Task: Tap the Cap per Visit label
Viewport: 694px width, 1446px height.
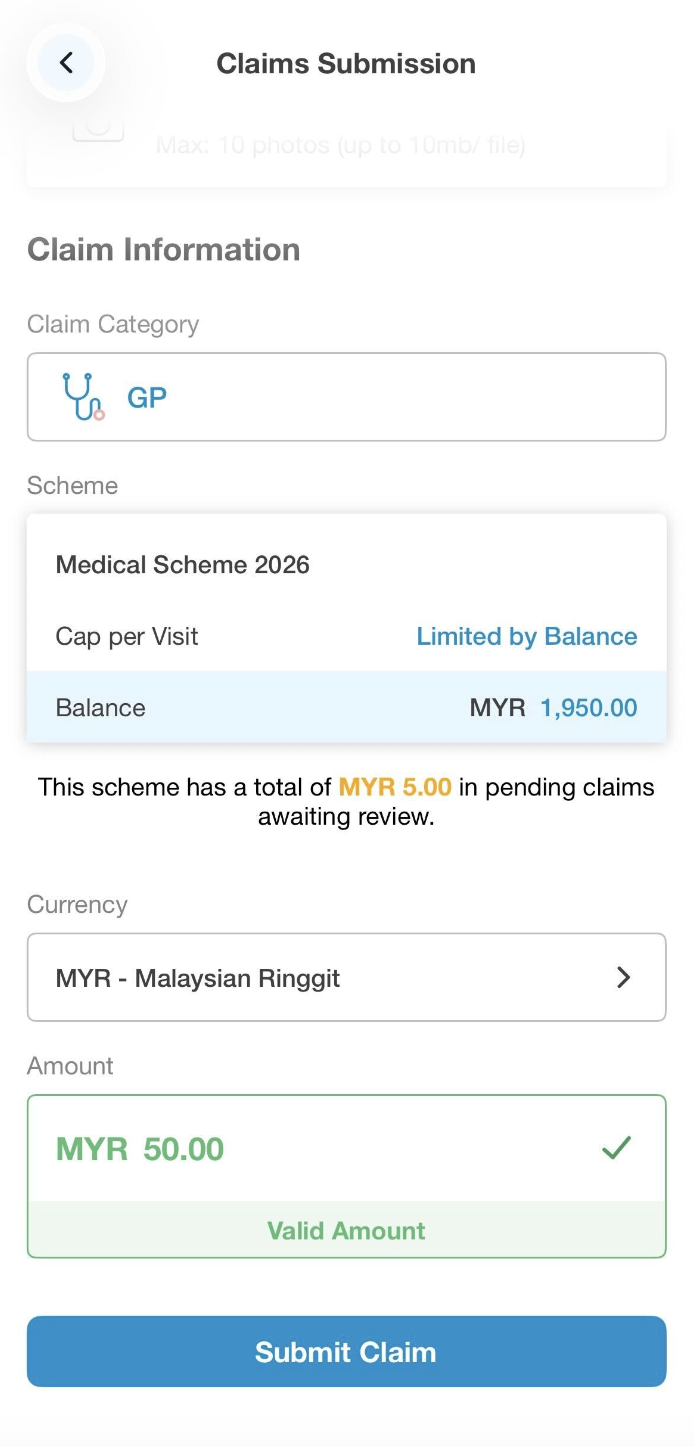Action: point(127,637)
